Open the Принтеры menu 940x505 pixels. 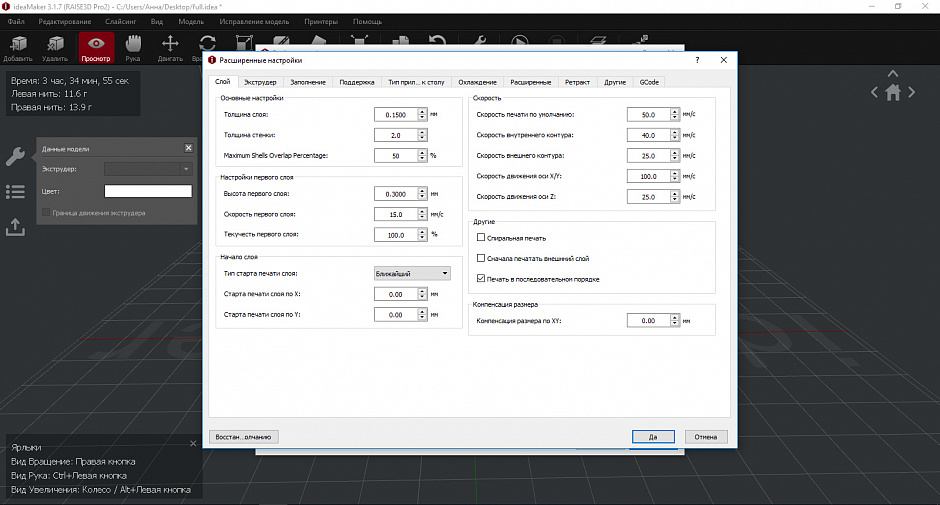tap(321, 22)
